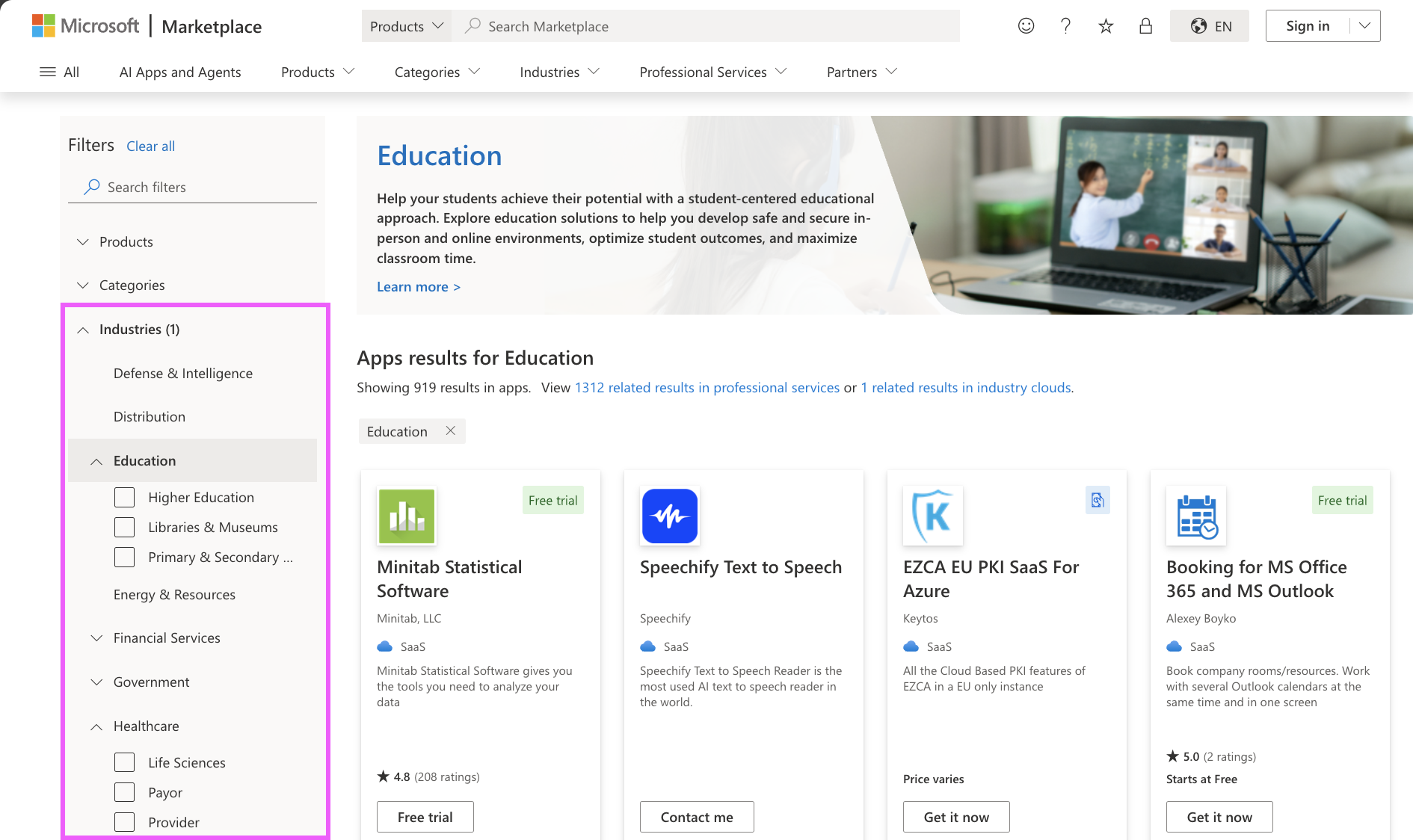Open related industry clouds results link
This screenshot has height=840, width=1413.
(x=966, y=387)
